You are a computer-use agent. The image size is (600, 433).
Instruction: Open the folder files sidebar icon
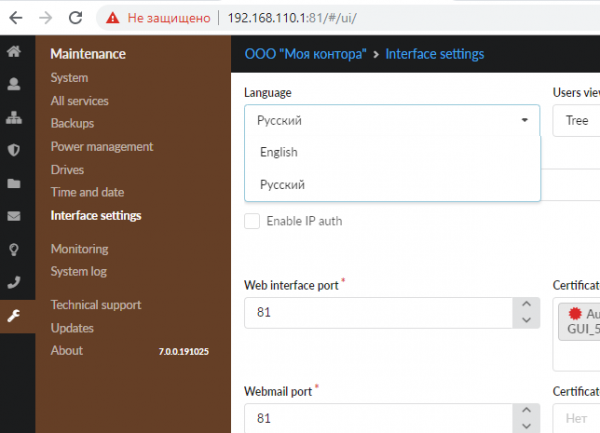click(14, 184)
